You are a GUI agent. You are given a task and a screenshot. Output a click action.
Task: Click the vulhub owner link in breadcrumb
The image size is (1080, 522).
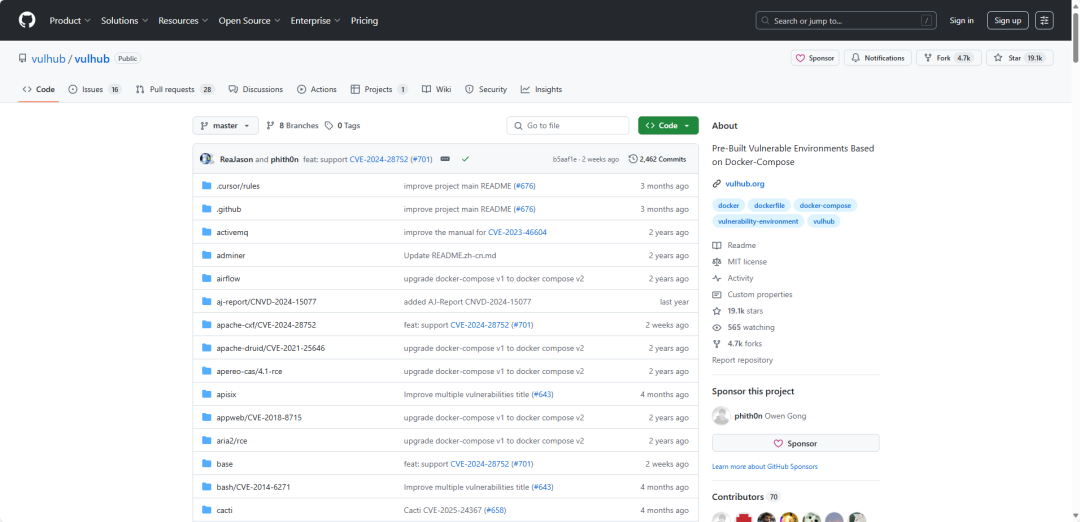tap(48, 59)
